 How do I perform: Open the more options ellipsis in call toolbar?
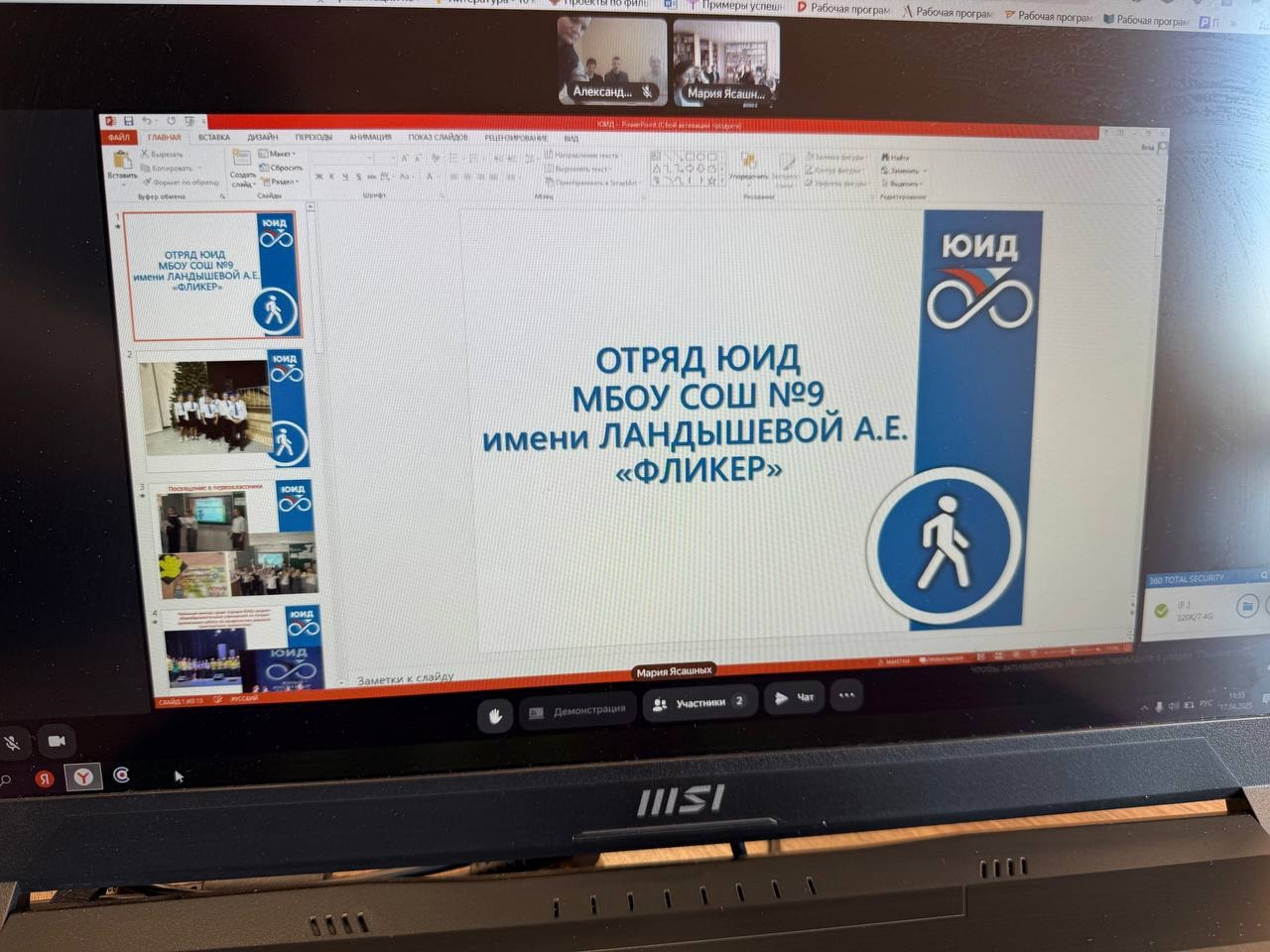coord(846,695)
